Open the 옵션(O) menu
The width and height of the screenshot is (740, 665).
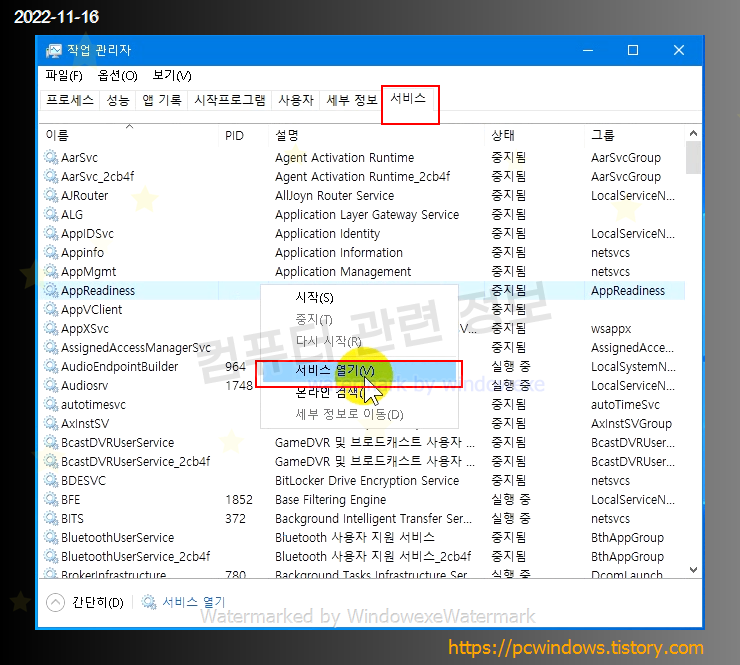[117, 76]
